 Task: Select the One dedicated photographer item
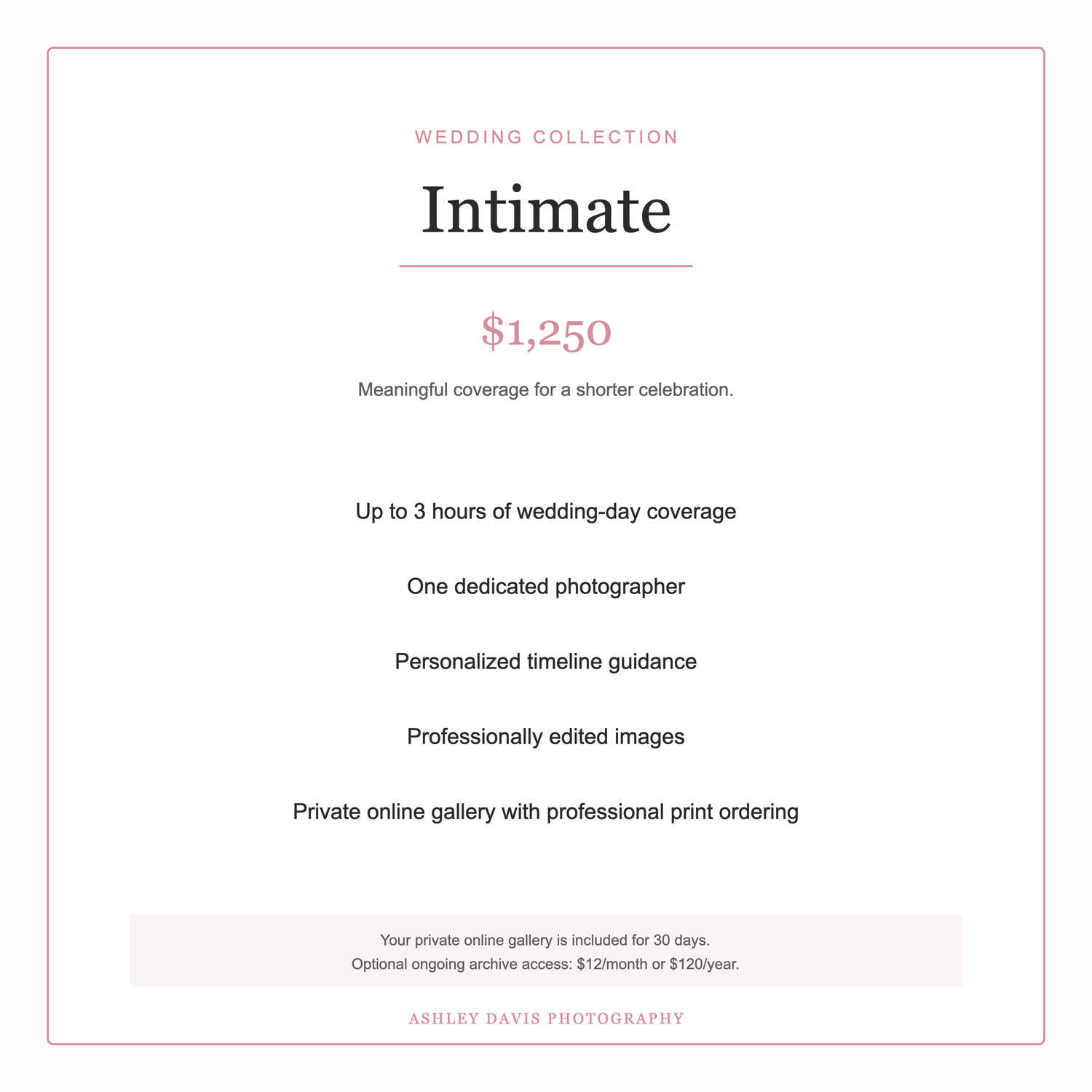click(546, 587)
